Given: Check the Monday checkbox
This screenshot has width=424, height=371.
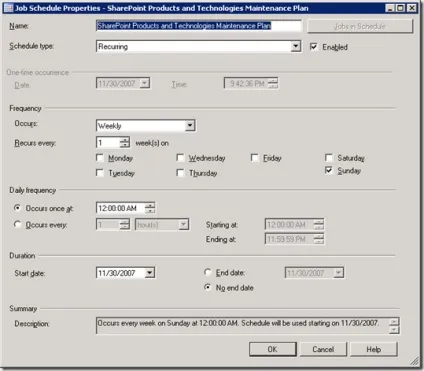Looking at the screenshot, I should pos(100,157).
